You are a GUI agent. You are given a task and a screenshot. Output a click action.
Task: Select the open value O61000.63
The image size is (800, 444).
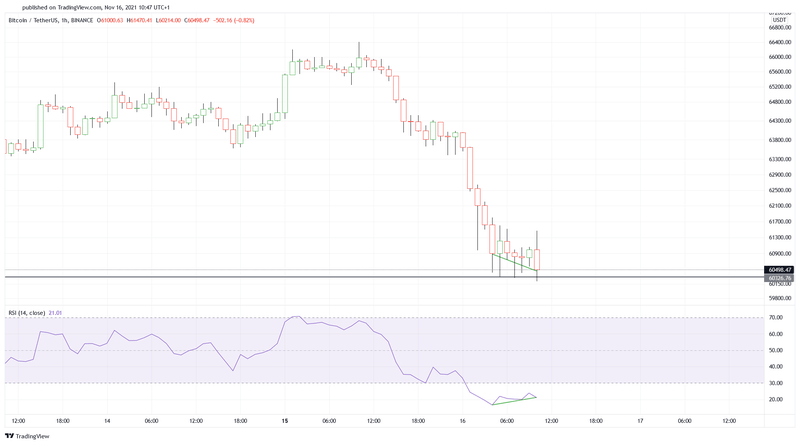tap(111, 20)
